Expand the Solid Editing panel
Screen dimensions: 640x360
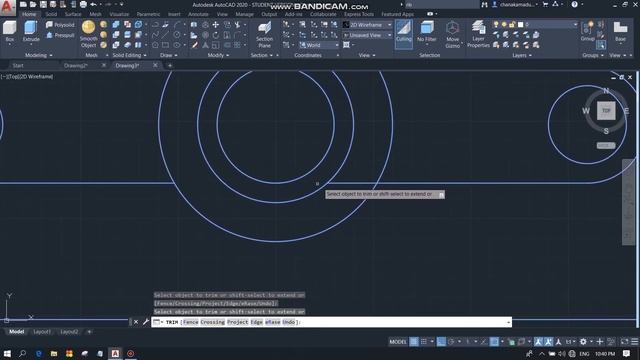(x=129, y=55)
